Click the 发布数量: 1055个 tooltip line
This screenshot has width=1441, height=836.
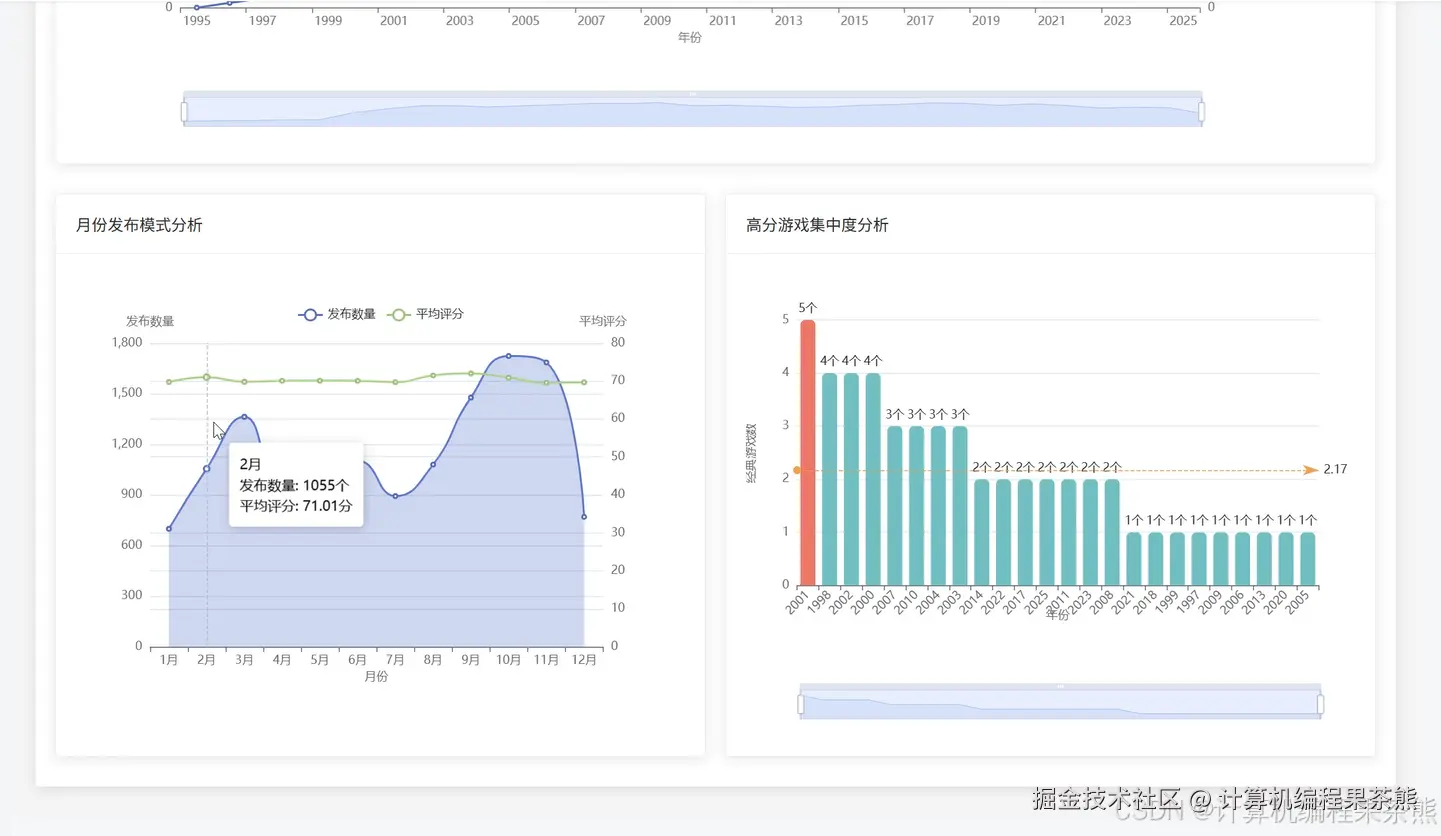click(294, 485)
